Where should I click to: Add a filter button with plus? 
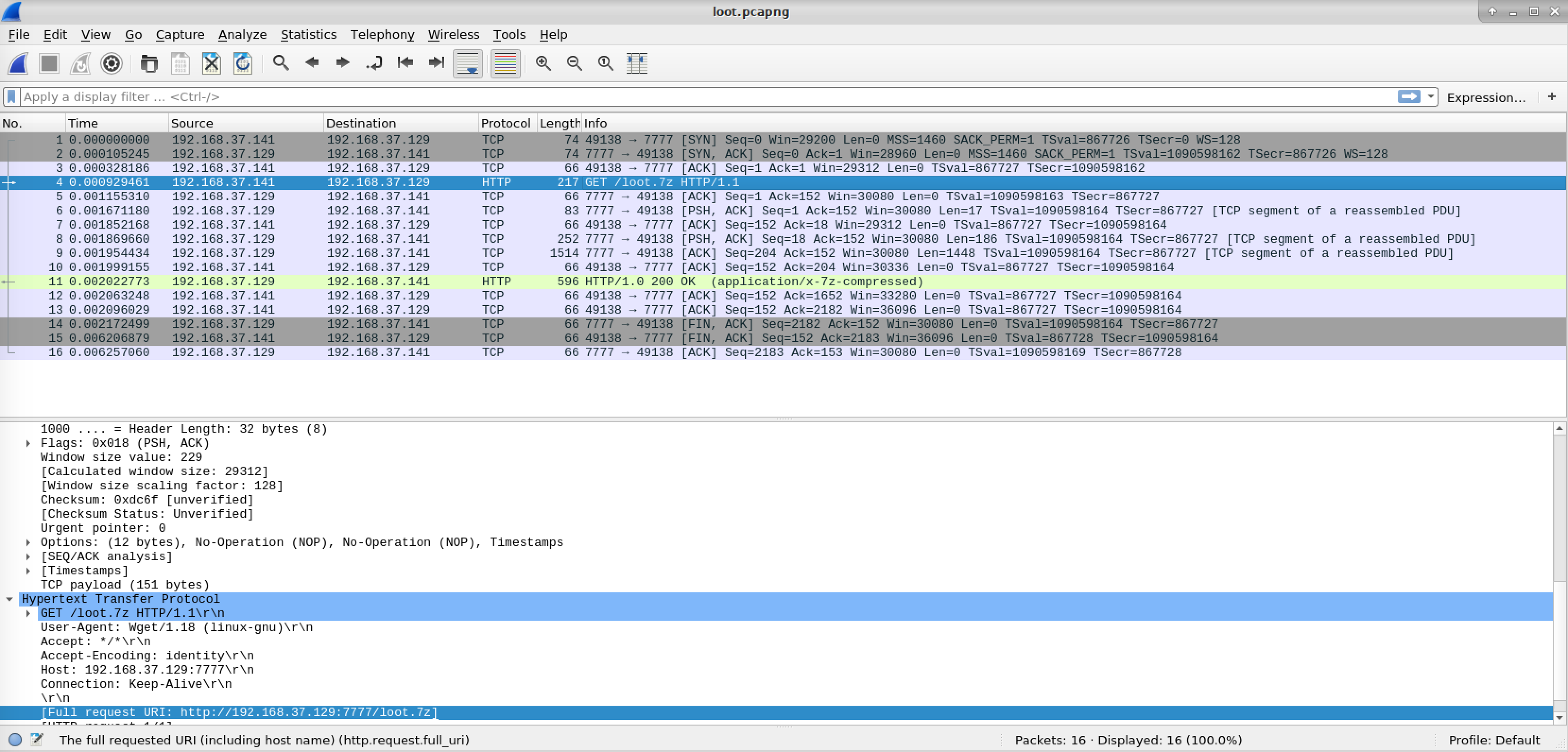point(1551,97)
